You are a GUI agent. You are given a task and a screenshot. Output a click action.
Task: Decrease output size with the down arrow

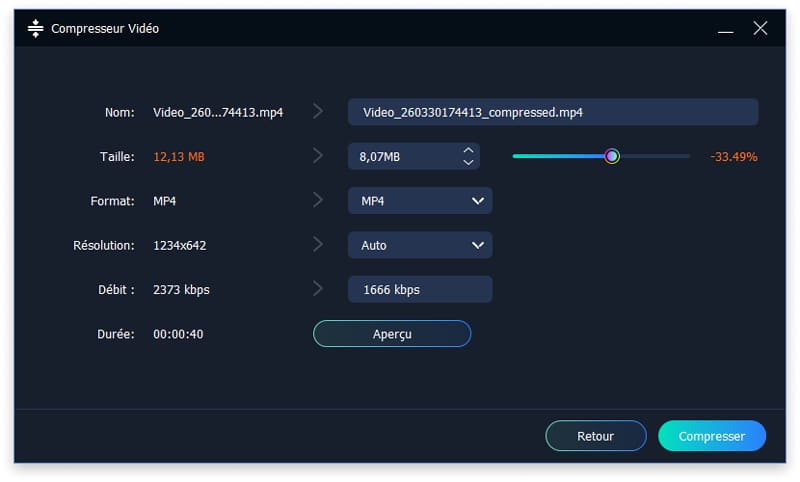click(x=468, y=162)
